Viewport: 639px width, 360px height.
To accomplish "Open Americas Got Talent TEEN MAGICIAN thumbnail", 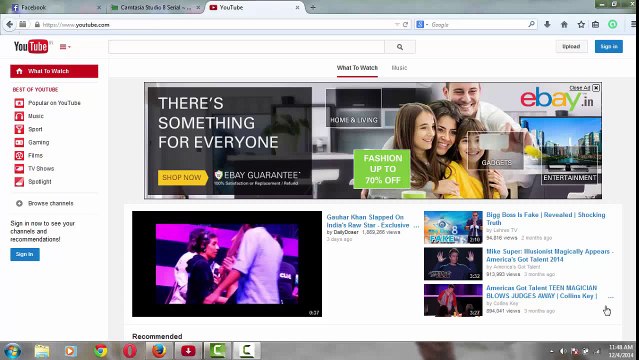I will click(453, 300).
